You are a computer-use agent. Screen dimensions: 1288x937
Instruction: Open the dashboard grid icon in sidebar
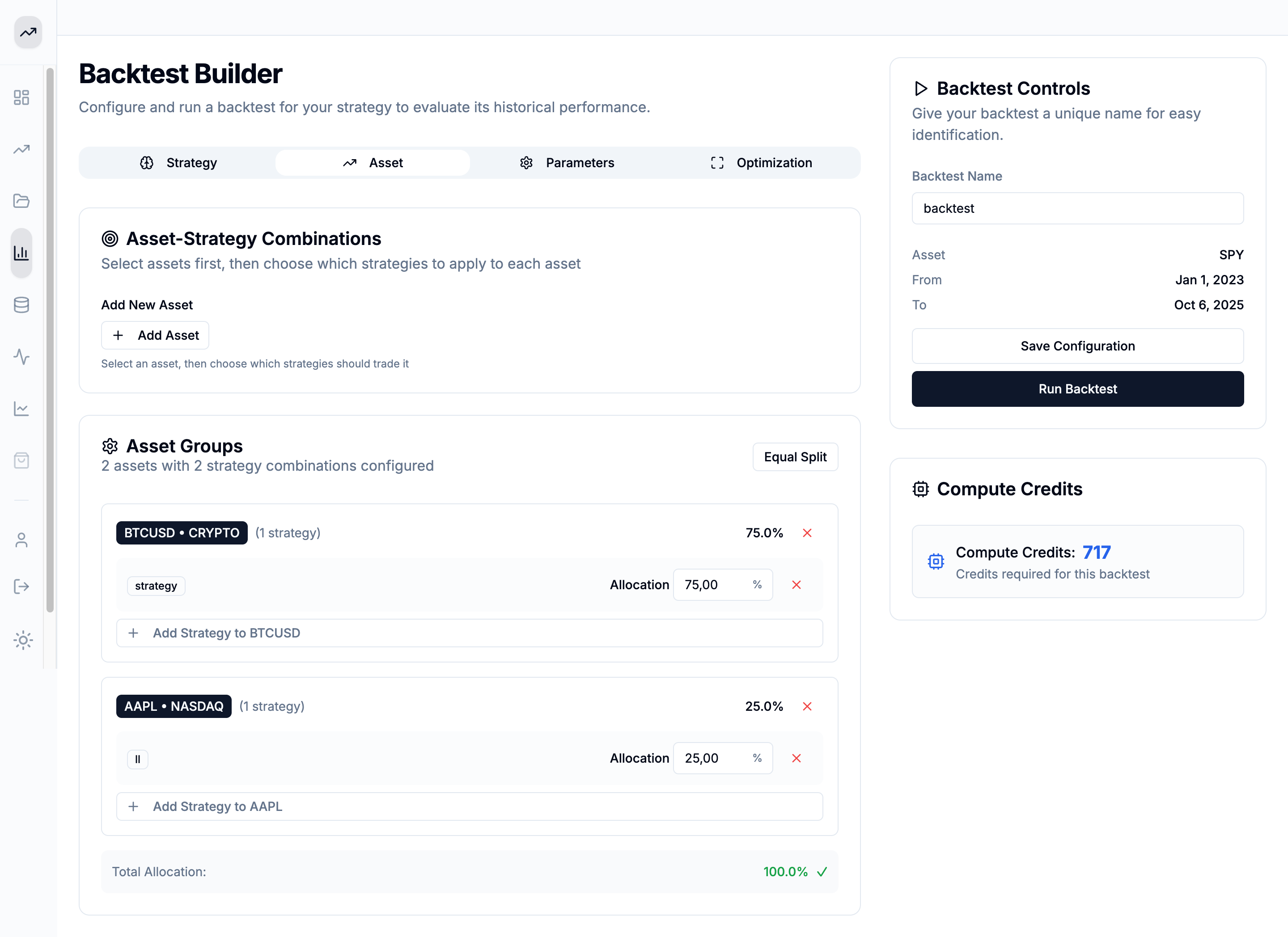21,97
